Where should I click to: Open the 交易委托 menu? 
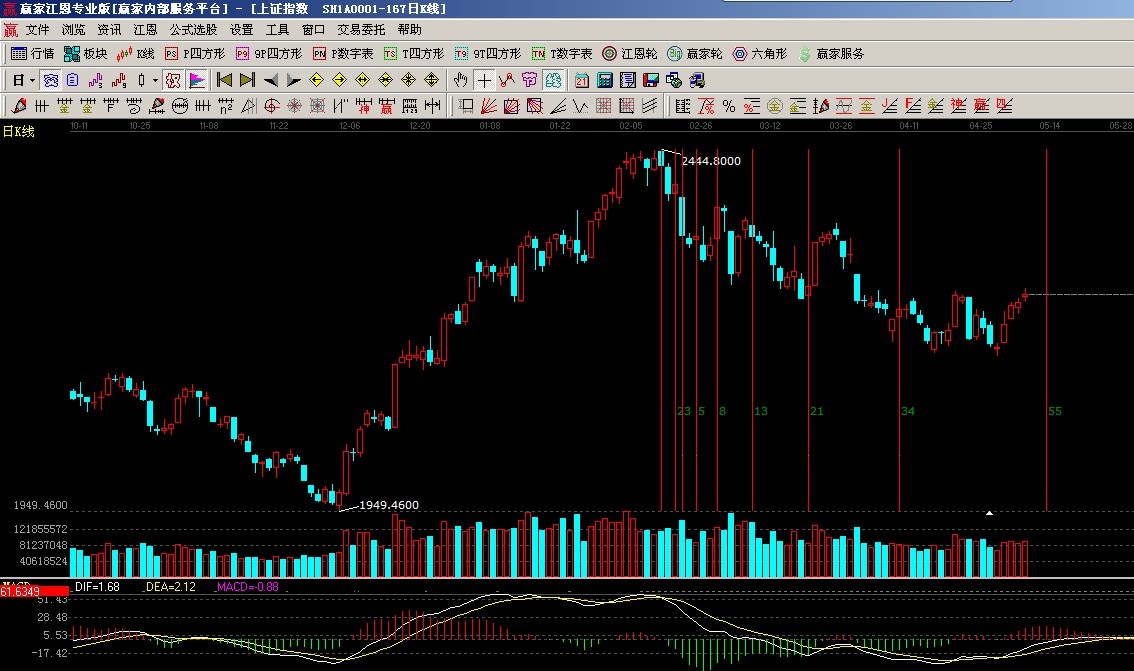click(360, 30)
